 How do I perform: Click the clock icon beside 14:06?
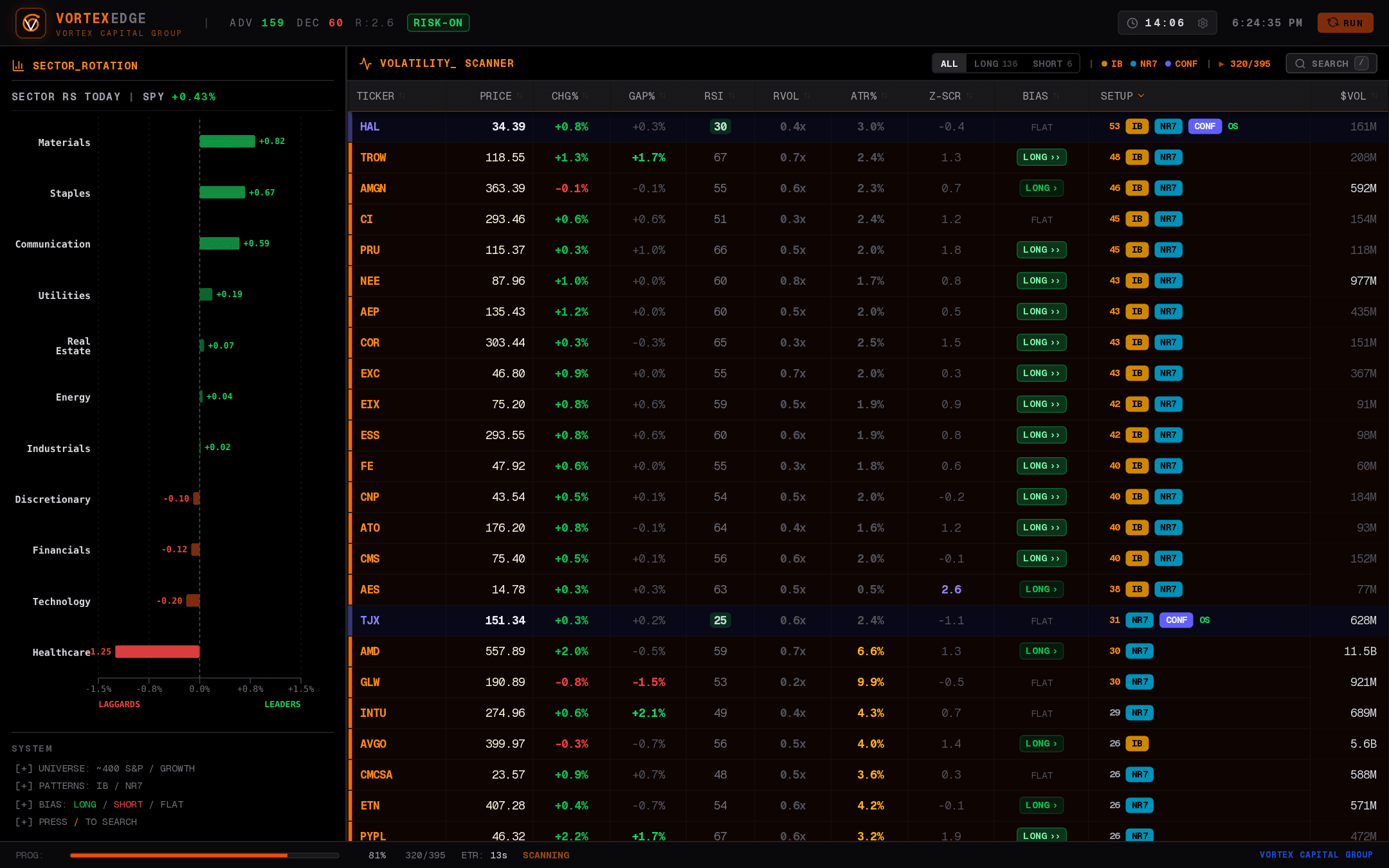pos(1132,23)
